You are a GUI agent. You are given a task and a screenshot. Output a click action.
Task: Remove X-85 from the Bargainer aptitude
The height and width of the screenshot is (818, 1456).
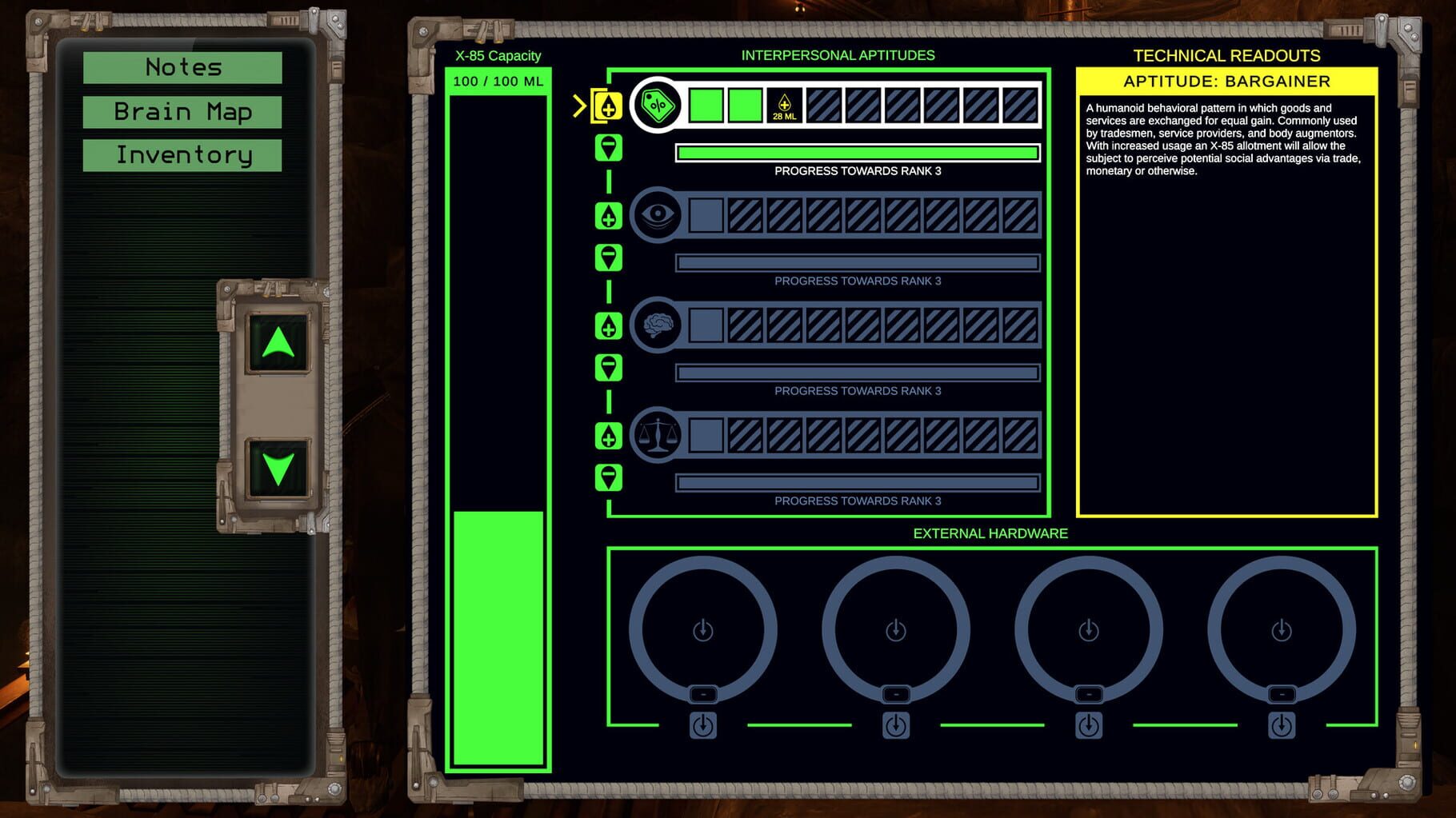tap(609, 147)
